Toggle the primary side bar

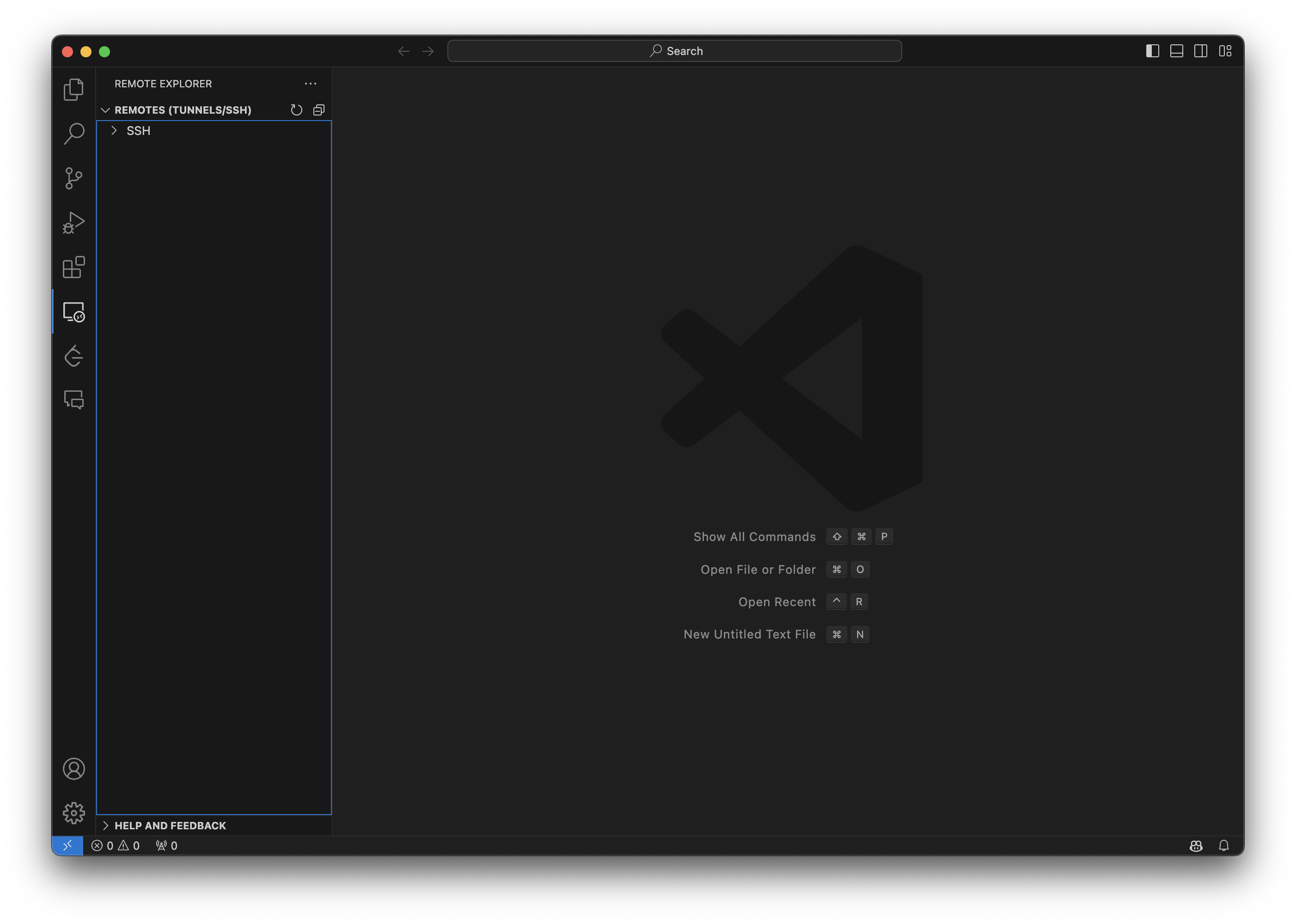[1152, 51]
